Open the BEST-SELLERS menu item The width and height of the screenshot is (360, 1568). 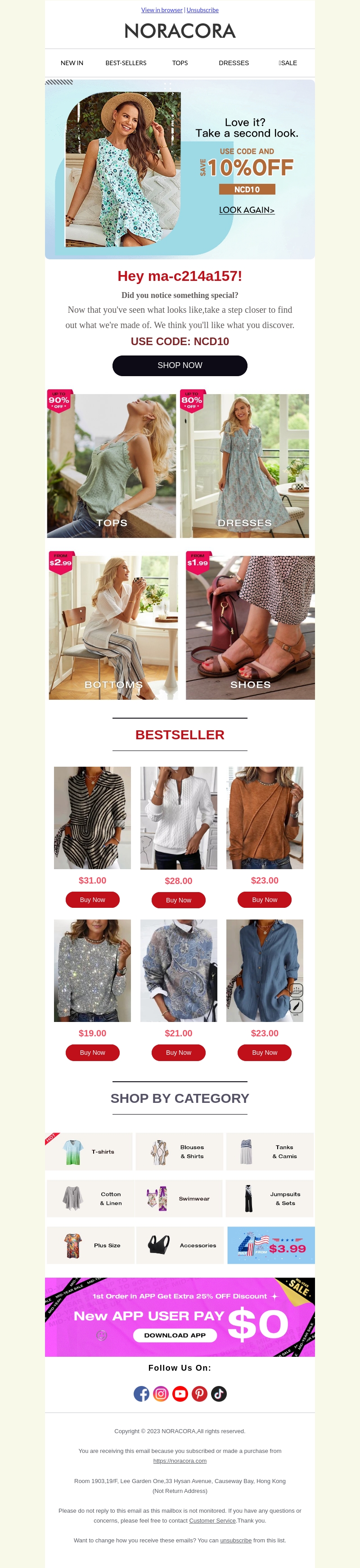126,63
